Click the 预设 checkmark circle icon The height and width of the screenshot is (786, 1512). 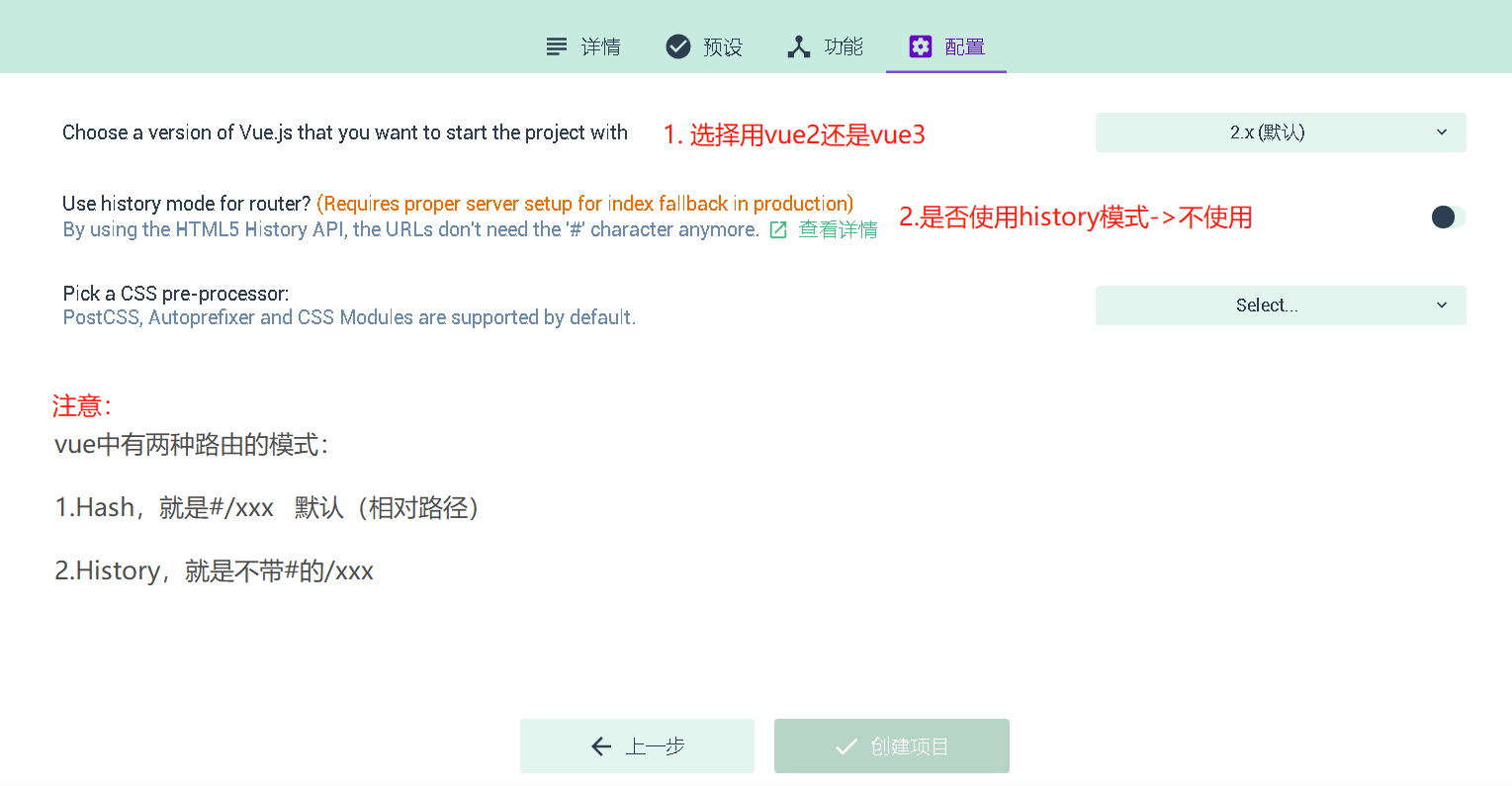[678, 46]
